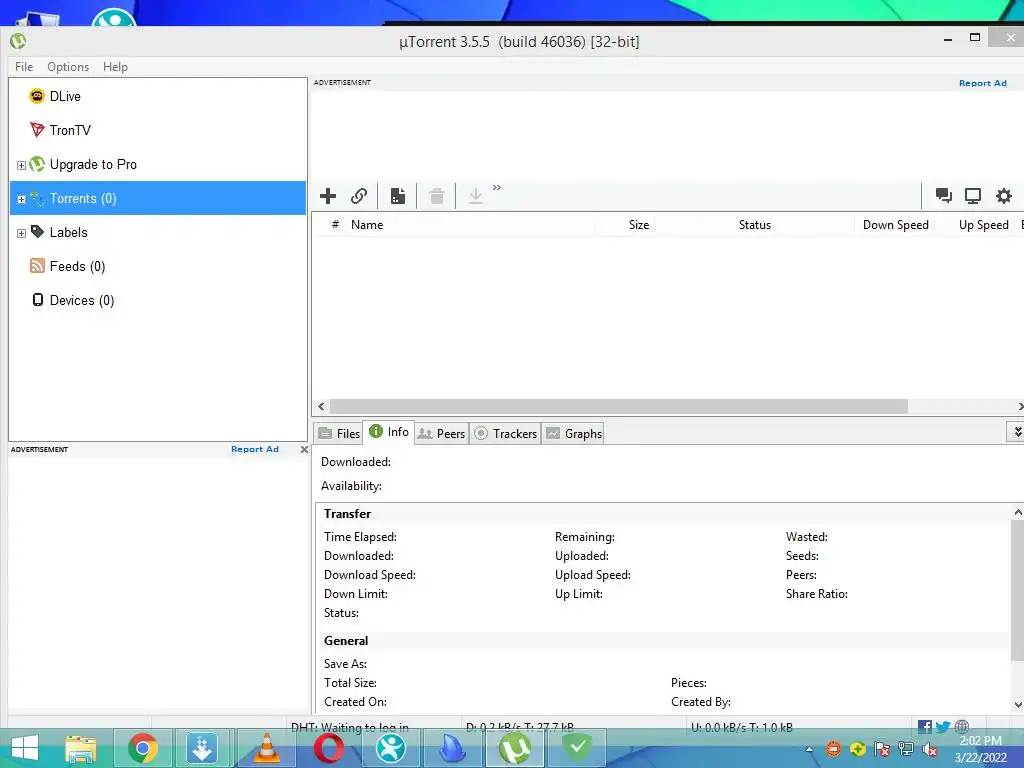Click the Remove torrent trash icon
The height and width of the screenshot is (768, 1024).
(x=436, y=196)
